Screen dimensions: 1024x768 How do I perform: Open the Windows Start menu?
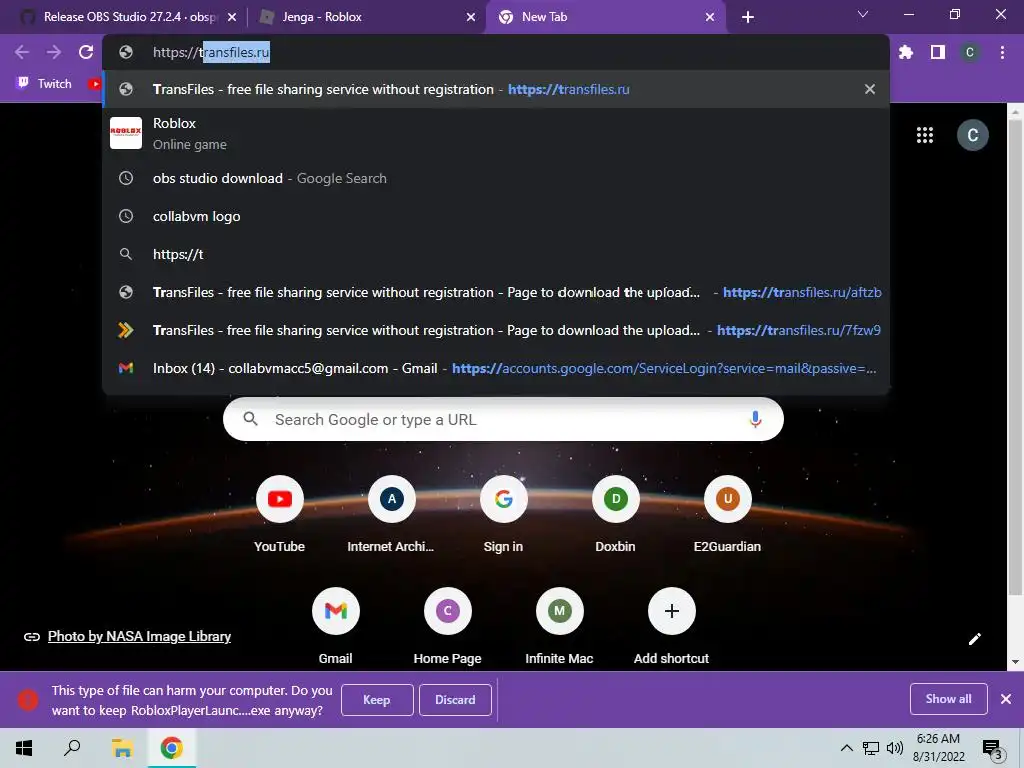coord(24,748)
